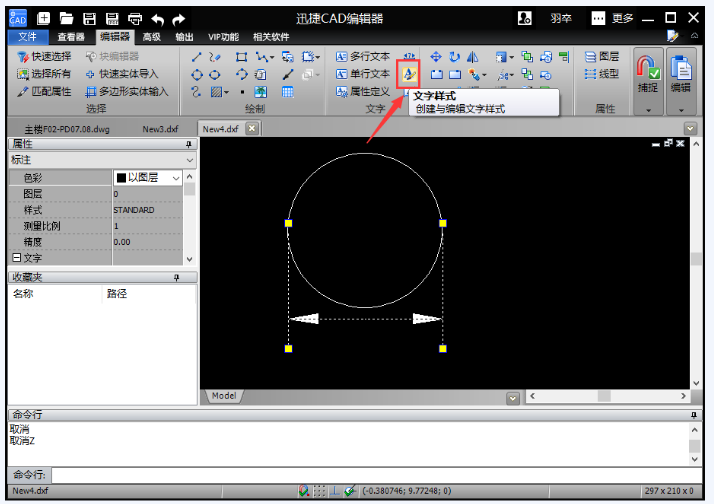Screen dimensions: 714x504
Task: Click the Select All (选择所有) button
Action: pos(44,74)
